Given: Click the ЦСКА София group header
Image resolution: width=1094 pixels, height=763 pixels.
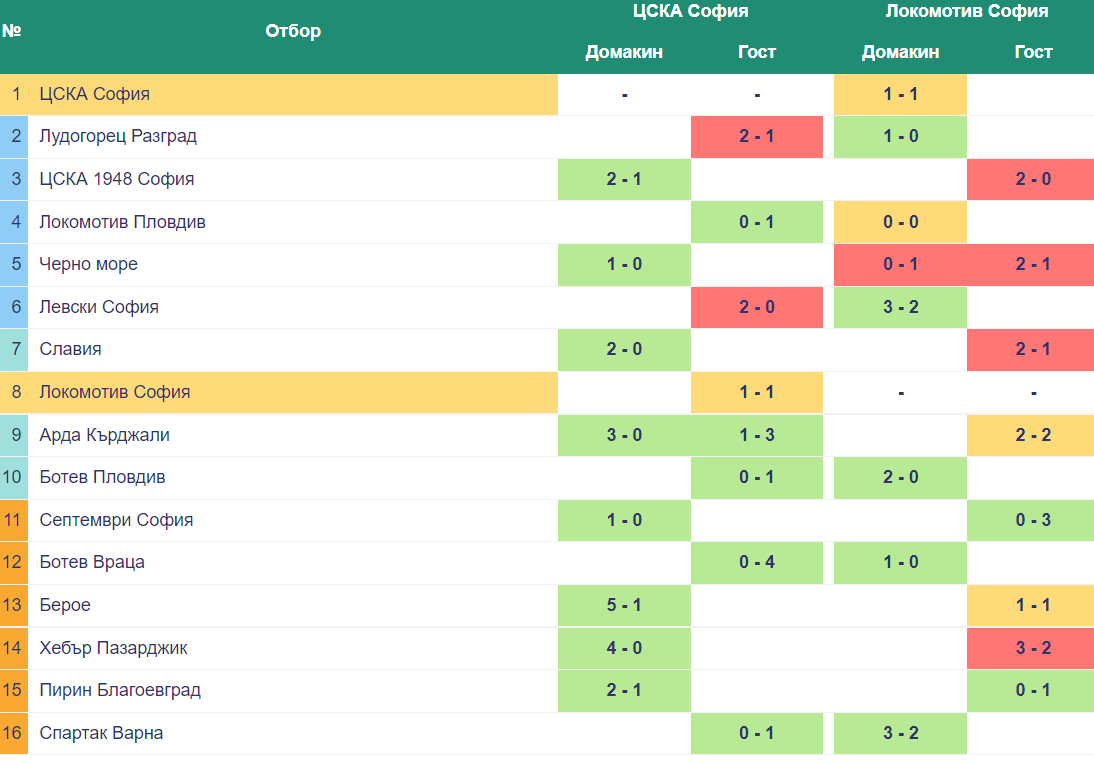Looking at the screenshot, I should [690, 11].
